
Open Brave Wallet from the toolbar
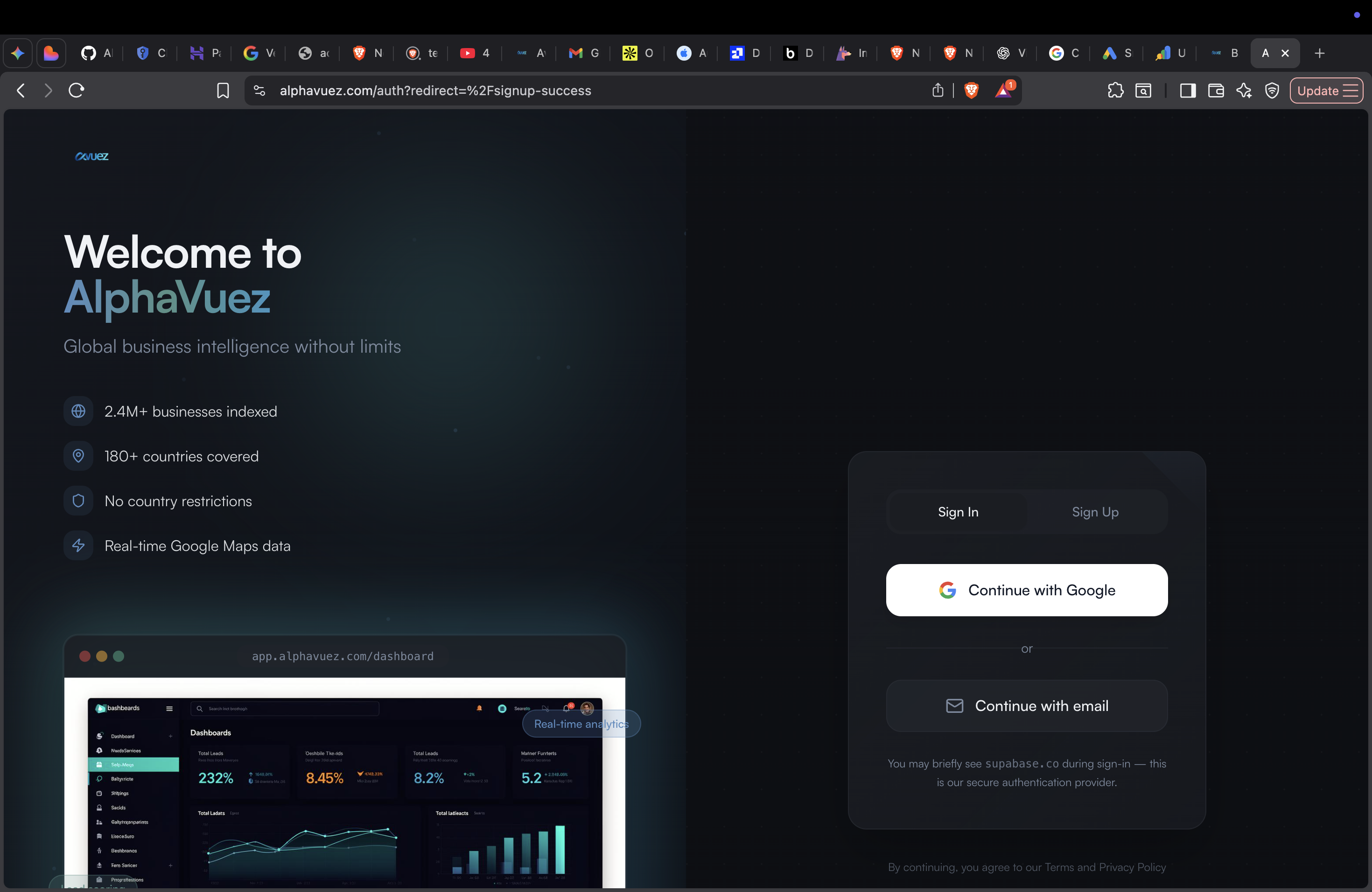[1216, 91]
